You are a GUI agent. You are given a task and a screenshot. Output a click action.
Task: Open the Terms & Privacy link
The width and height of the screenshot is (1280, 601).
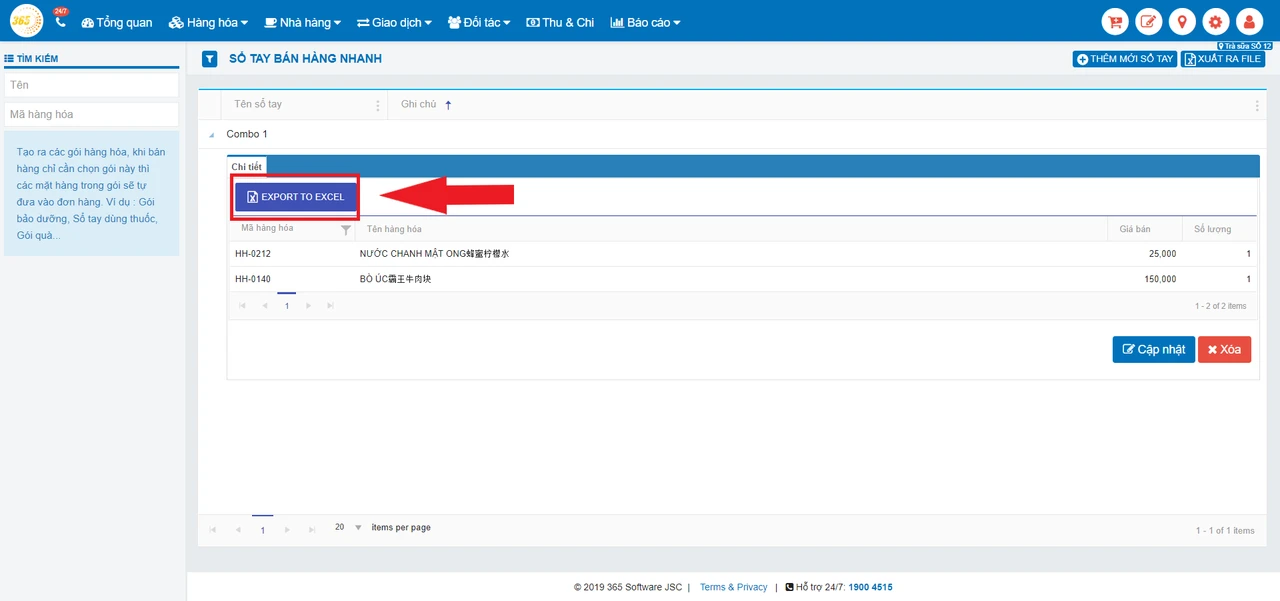coord(734,587)
